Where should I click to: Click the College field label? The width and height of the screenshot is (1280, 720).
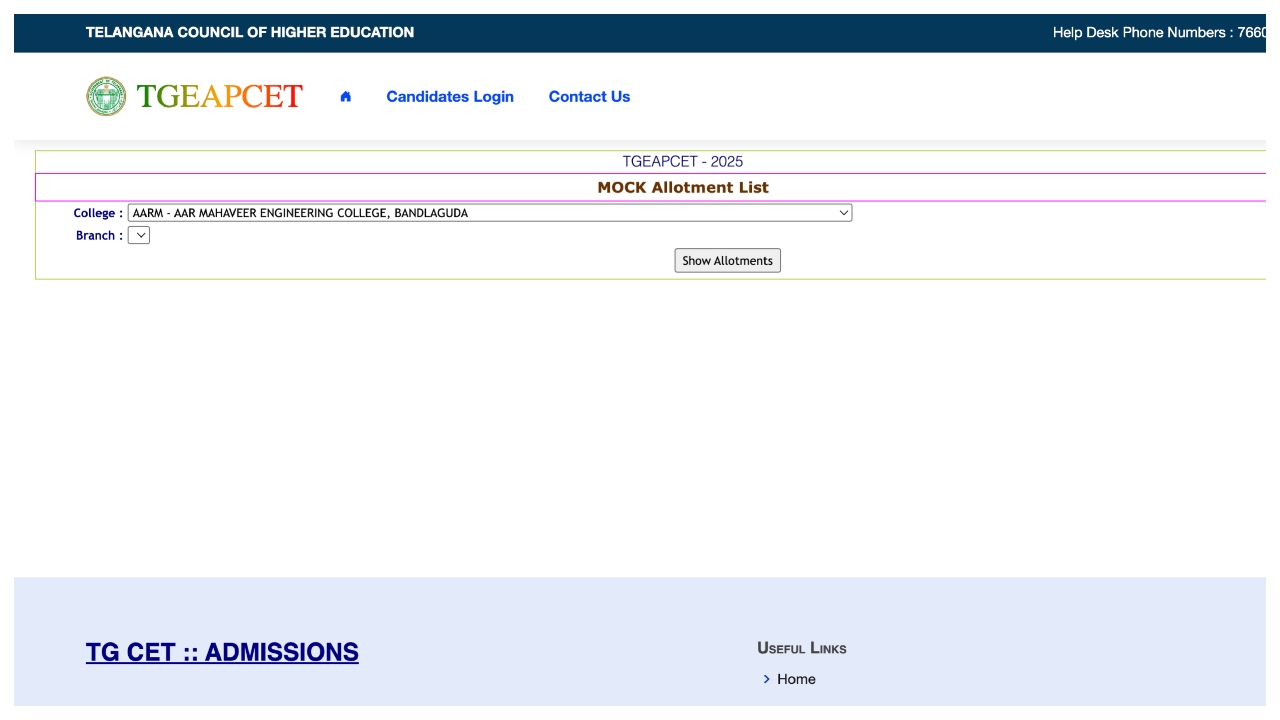pos(97,213)
